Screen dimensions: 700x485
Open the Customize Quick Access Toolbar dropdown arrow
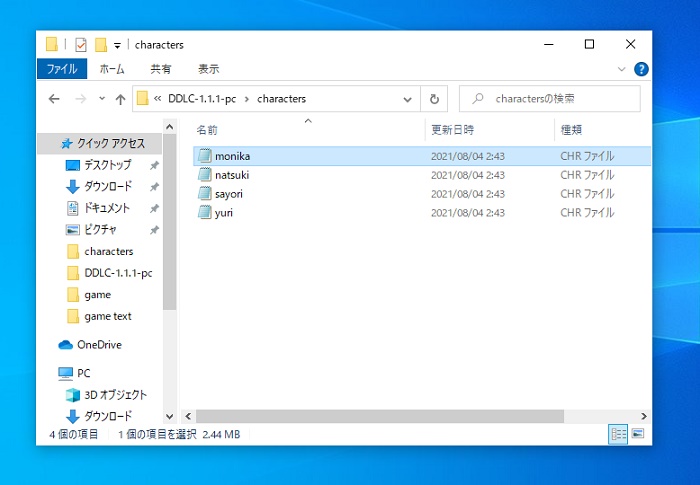117,45
